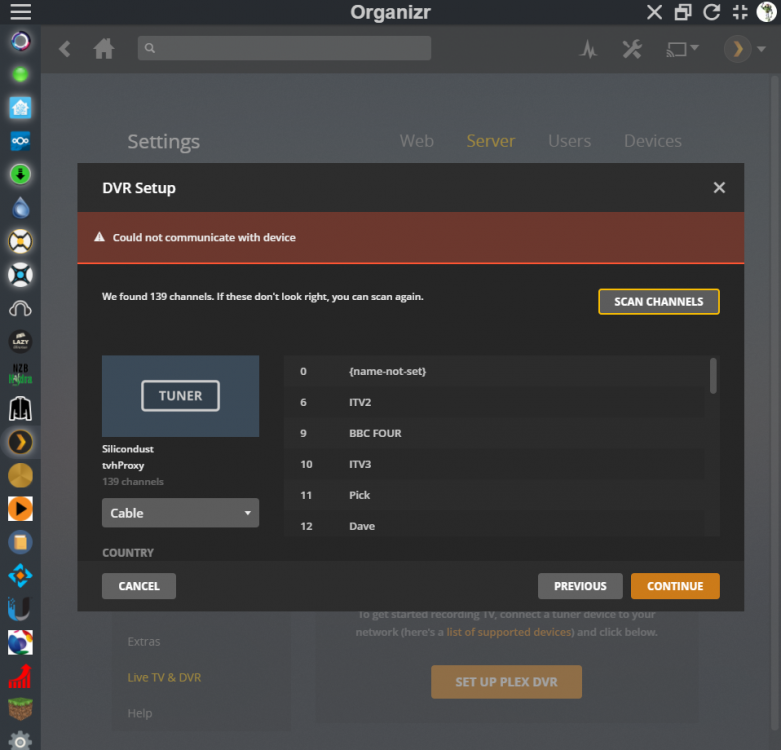781x750 pixels.
Task: Open list of supported devices link
Action: click(509, 632)
